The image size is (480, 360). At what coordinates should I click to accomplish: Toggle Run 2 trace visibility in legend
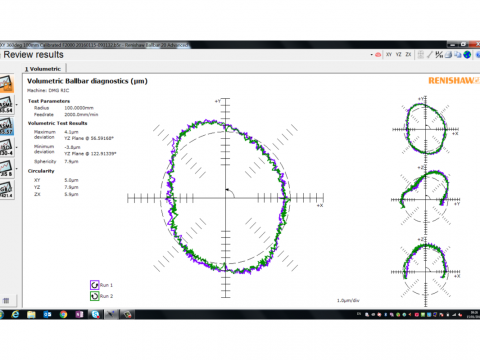[x=95, y=296]
